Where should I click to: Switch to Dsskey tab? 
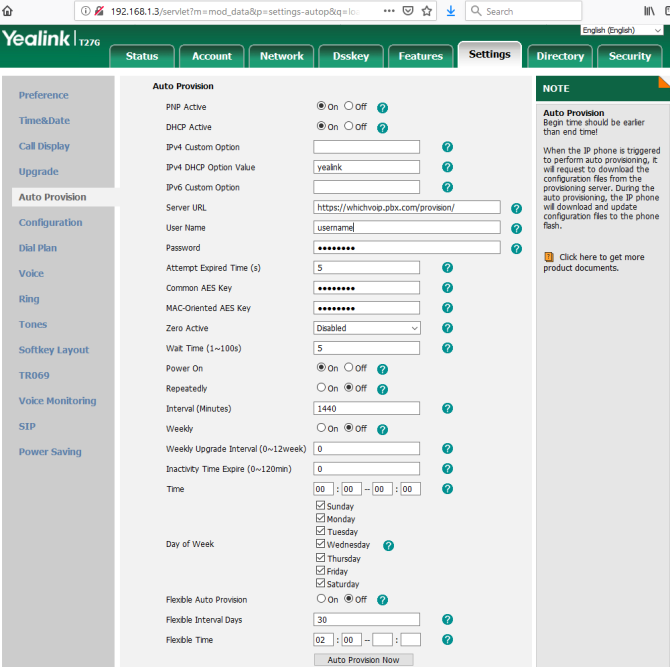[351, 56]
